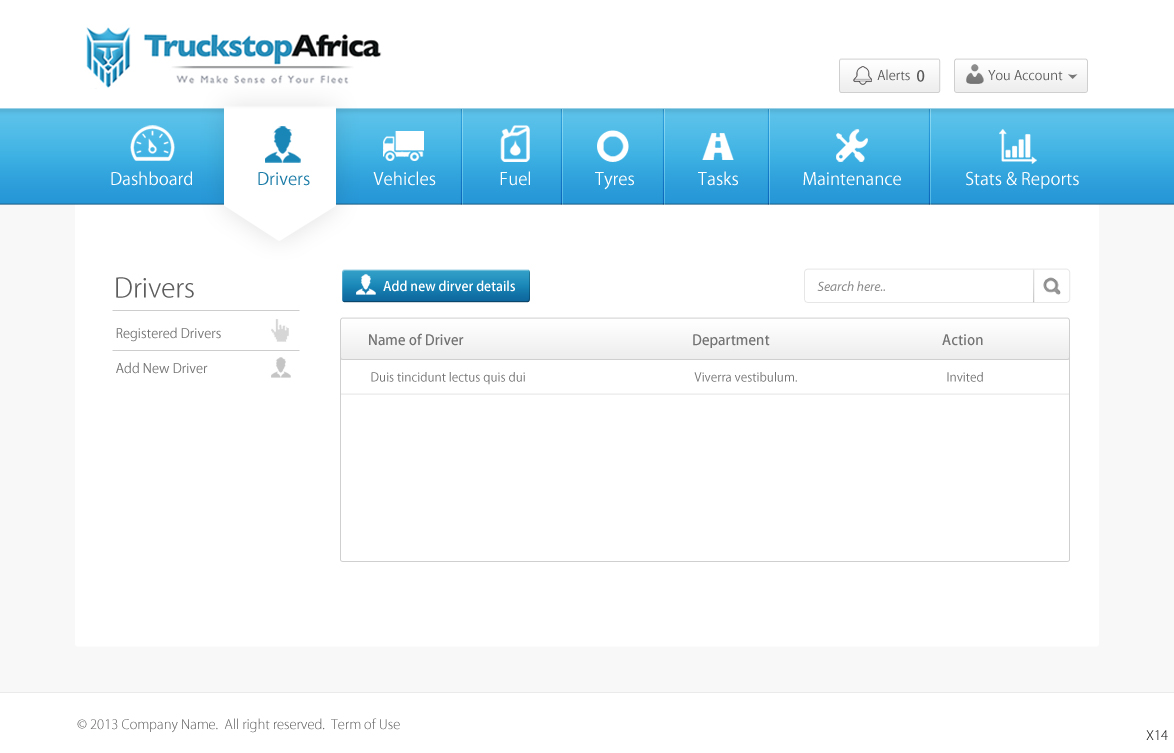Click the person icon beside Add New Driver

click(281, 368)
